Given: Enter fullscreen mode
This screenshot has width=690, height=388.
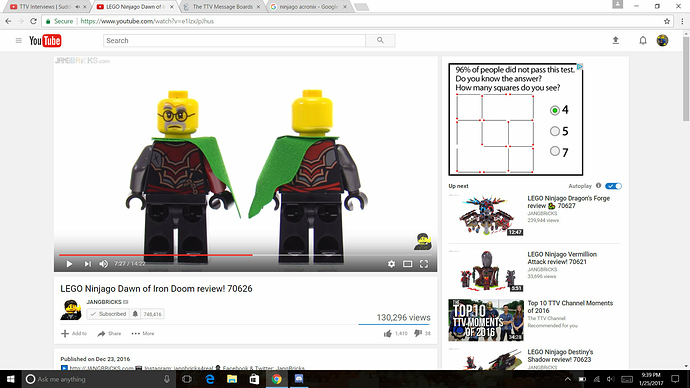Looking at the screenshot, I should (424, 264).
